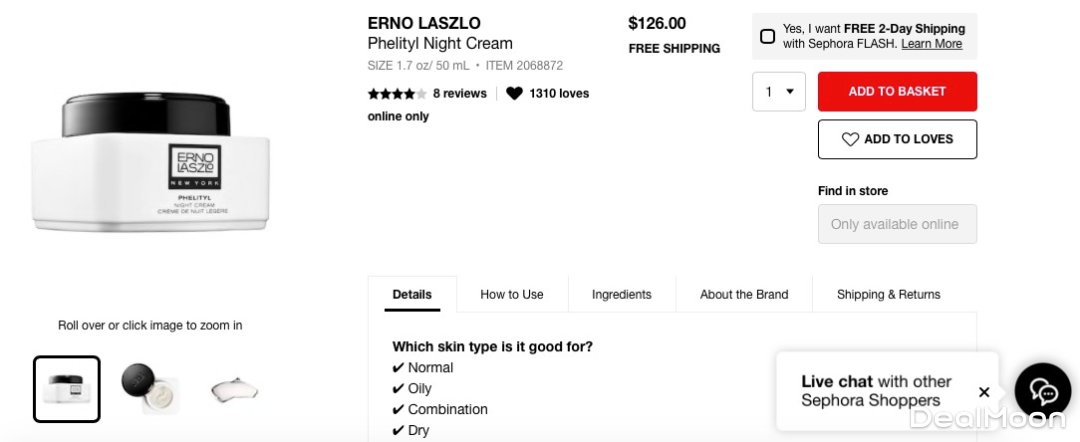Click the black heart loves icon

(x=514, y=94)
